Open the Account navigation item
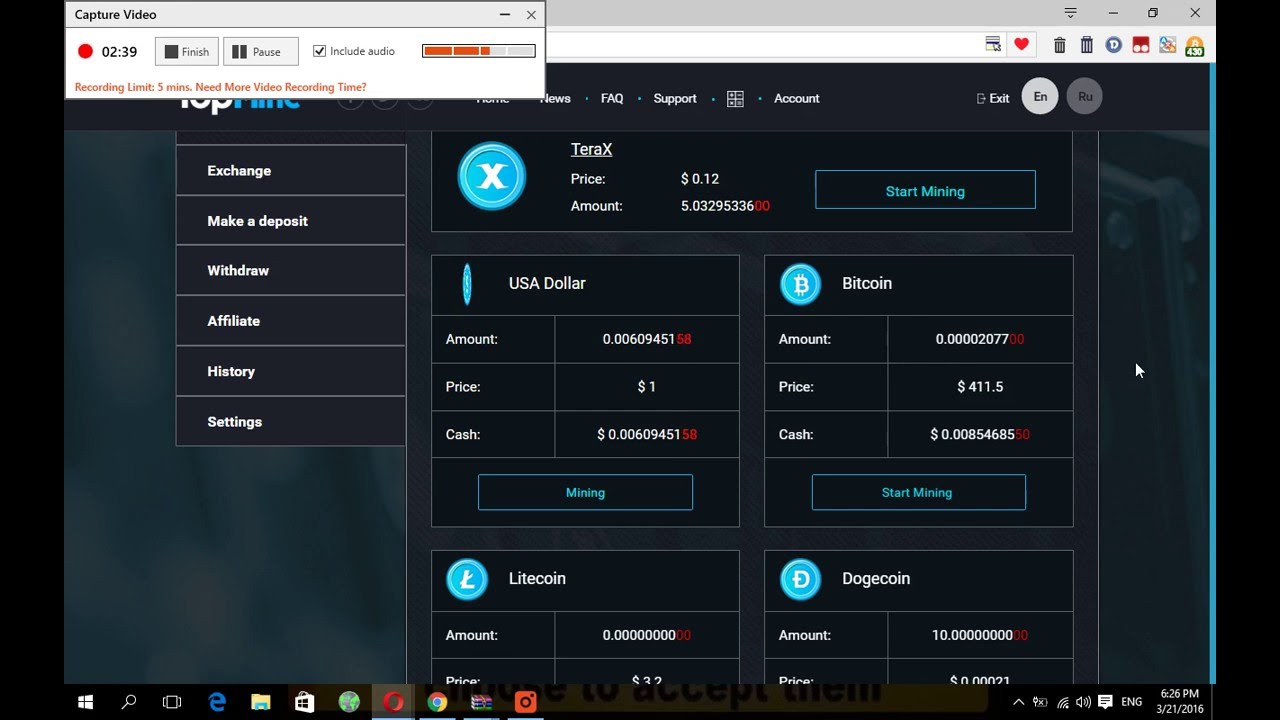Image resolution: width=1280 pixels, height=720 pixels. coord(797,98)
